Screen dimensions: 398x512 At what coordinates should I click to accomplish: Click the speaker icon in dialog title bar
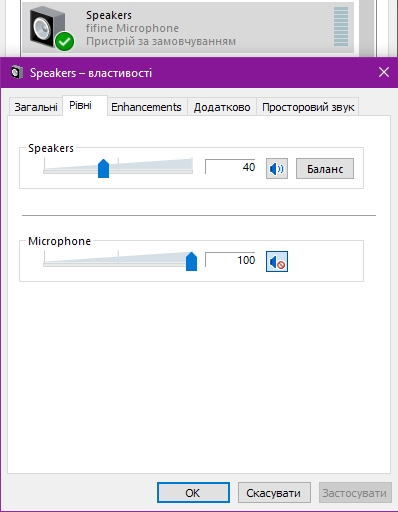click(x=17, y=72)
